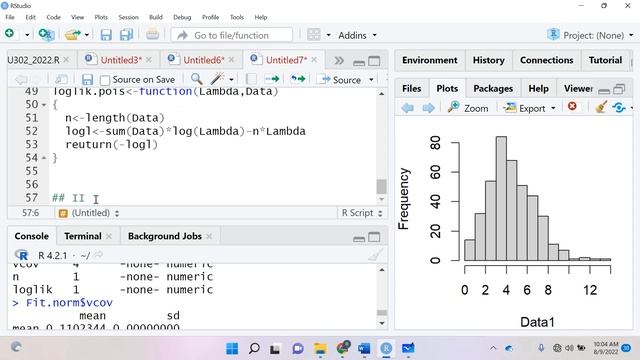This screenshot has width=640, height=360.
Task: Switch to the Files tab
Action: tap(411, 89)
